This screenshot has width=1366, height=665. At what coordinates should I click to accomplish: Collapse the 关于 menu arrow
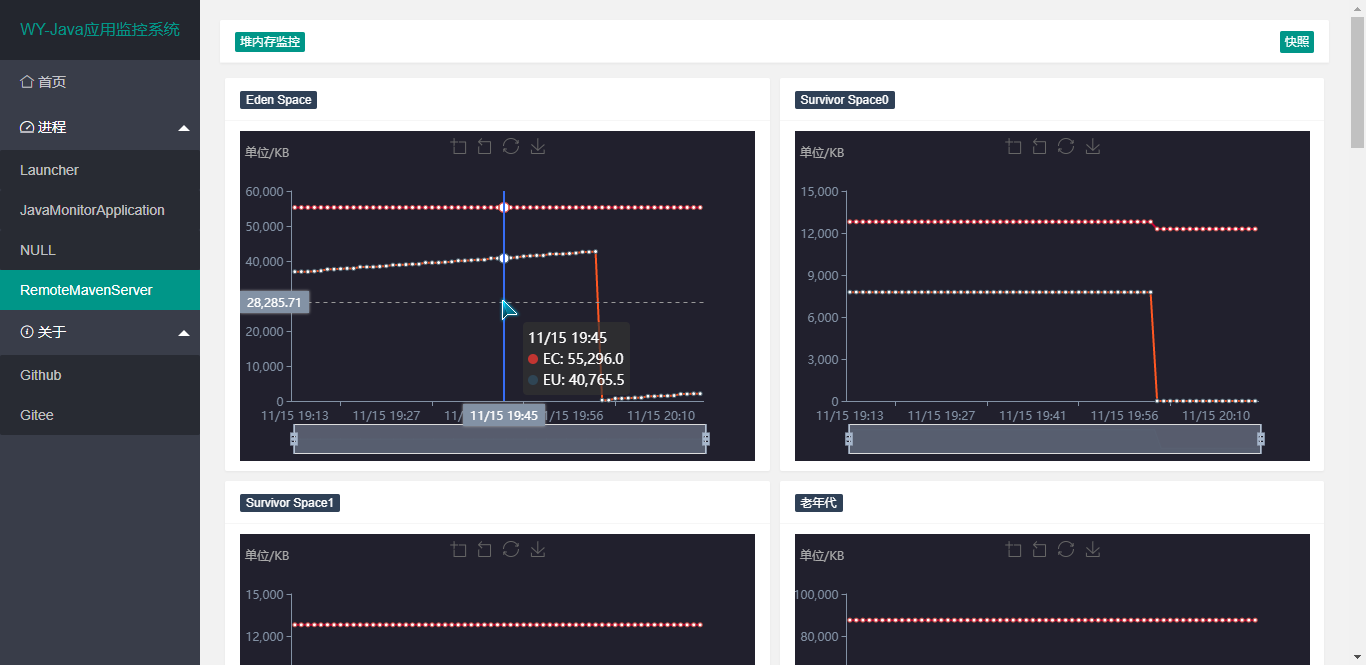point(184,333)
